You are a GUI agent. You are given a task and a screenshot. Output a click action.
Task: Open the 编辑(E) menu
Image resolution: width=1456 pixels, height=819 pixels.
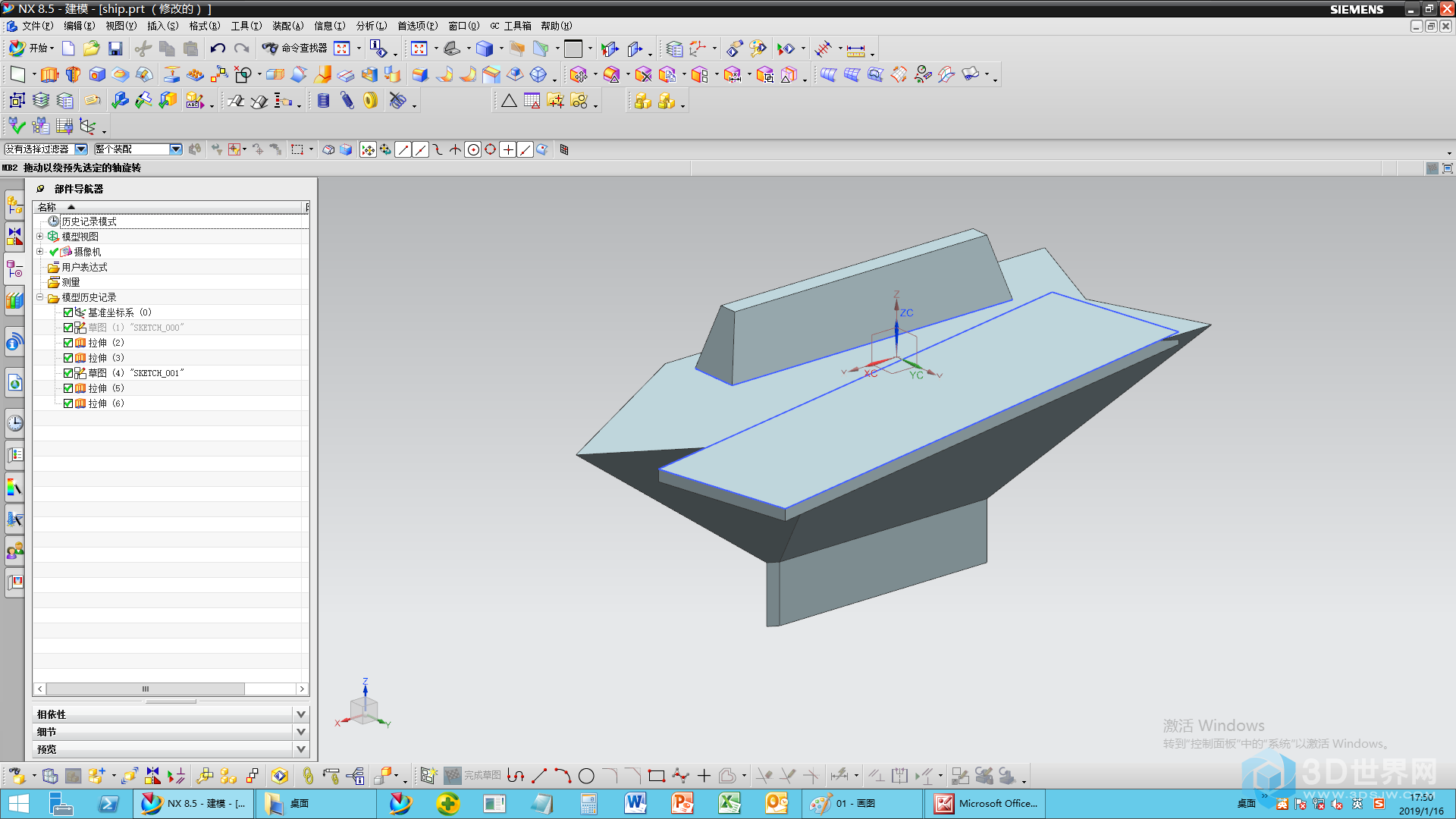[80, 26]
